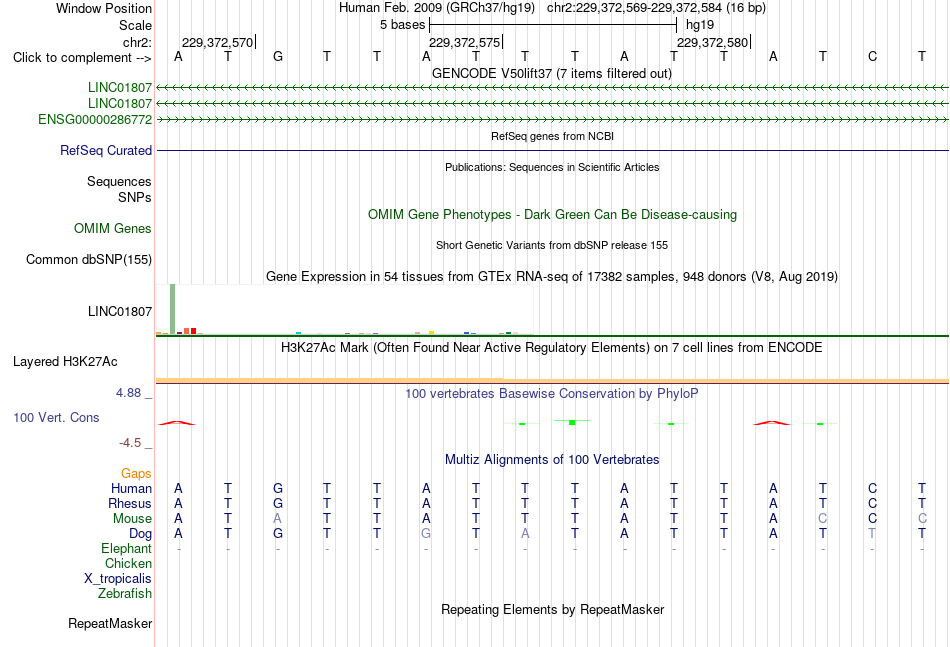The height and width of the screenshot is (647, 950).
Task: Open the 'Layered H3K27Ac' track label
Action: point(65,362)
